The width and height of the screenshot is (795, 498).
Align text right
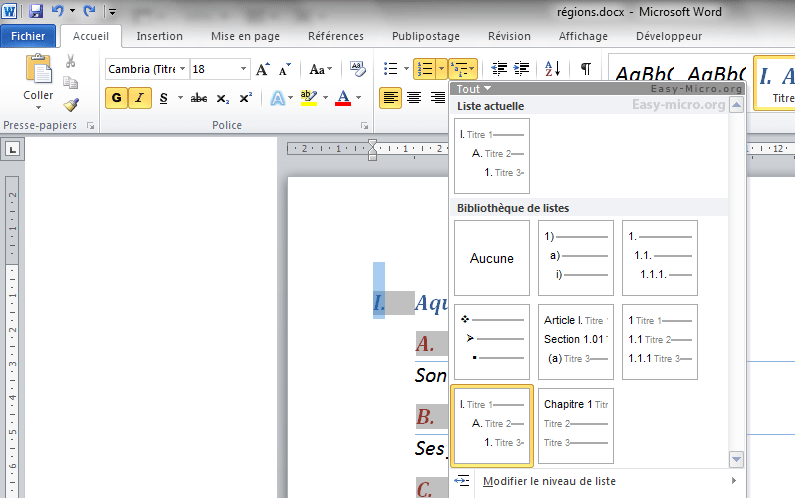437,97
